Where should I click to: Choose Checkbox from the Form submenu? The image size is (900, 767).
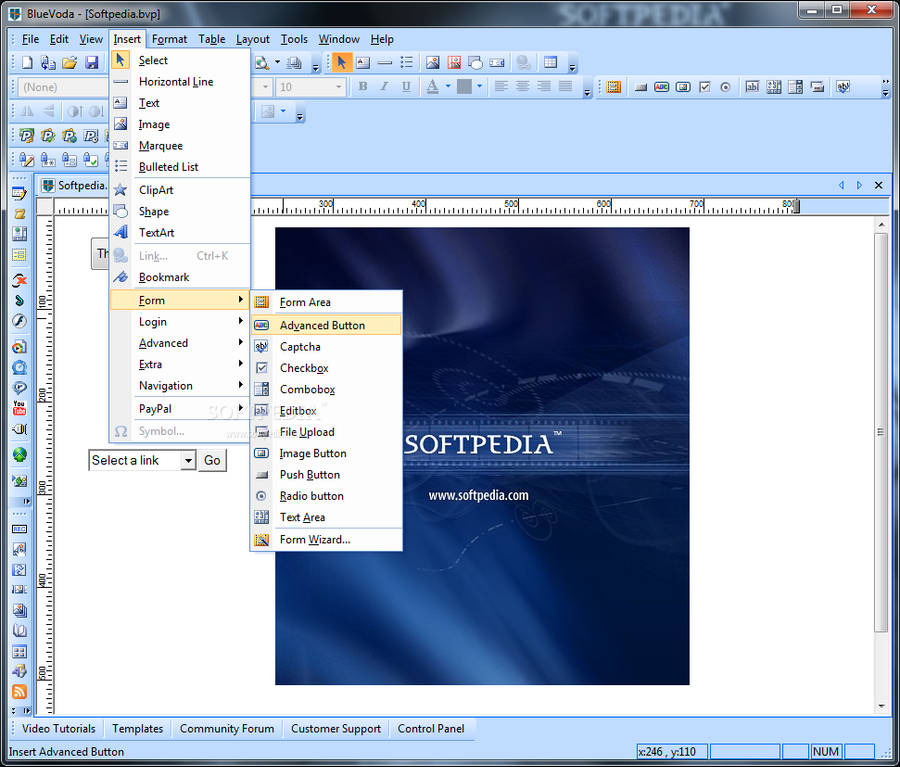coord(304,368)
